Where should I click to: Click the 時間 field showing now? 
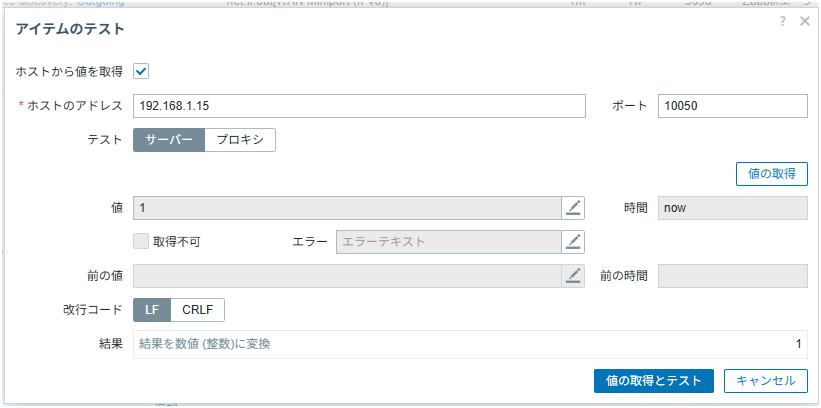point(732,208)
